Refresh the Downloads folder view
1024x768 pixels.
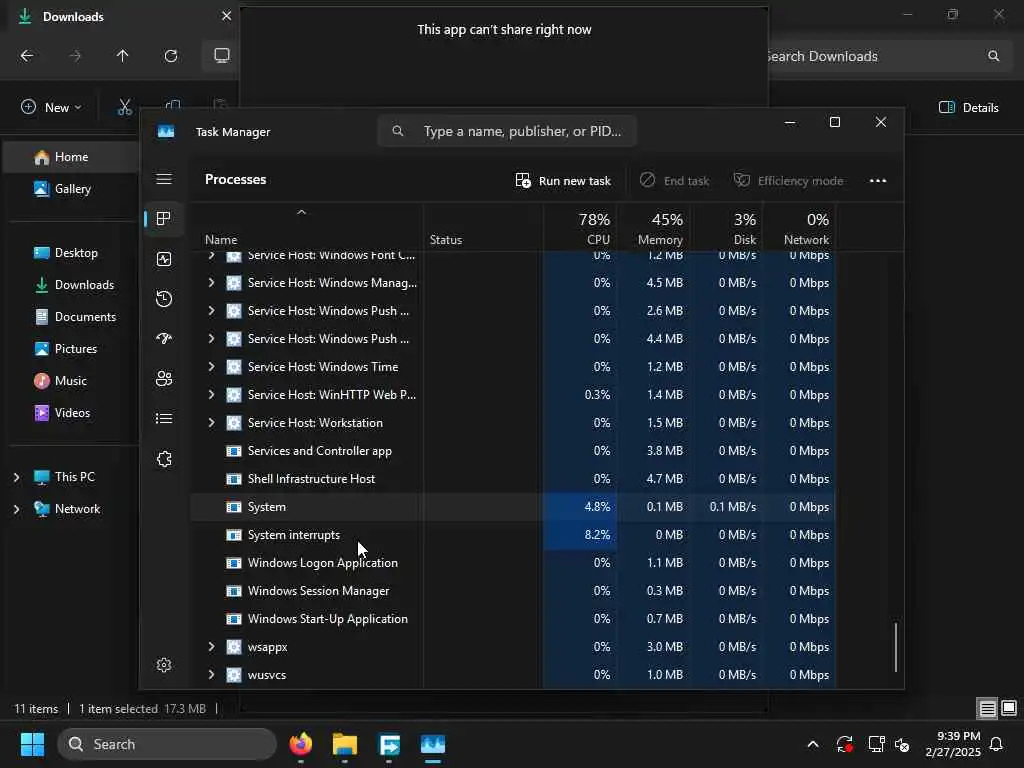coord(171,56)
